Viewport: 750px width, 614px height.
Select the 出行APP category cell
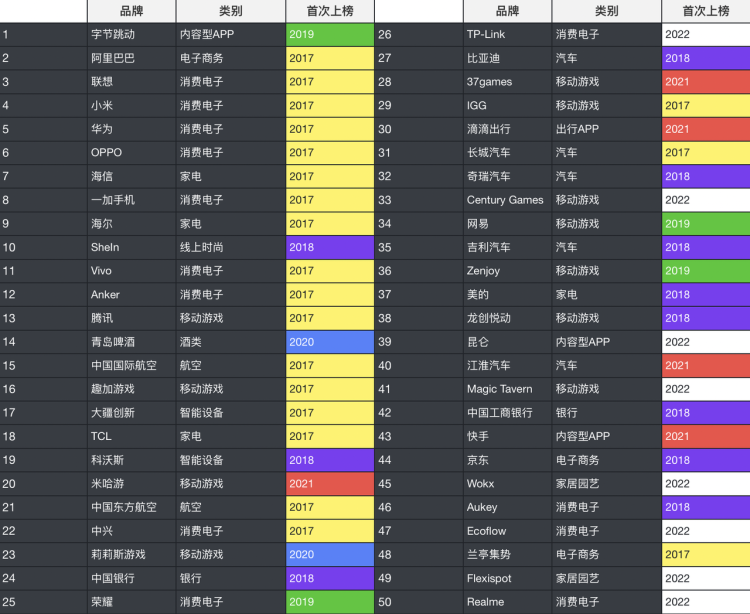click(607, 129)
